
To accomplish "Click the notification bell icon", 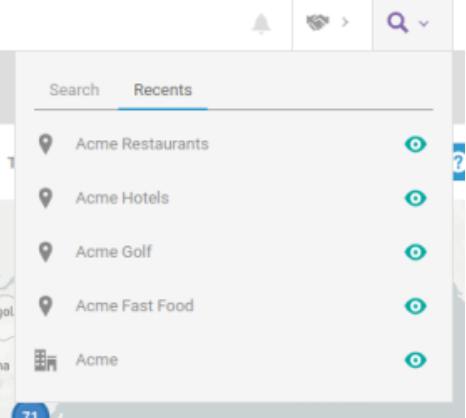I will click(261, 24).
